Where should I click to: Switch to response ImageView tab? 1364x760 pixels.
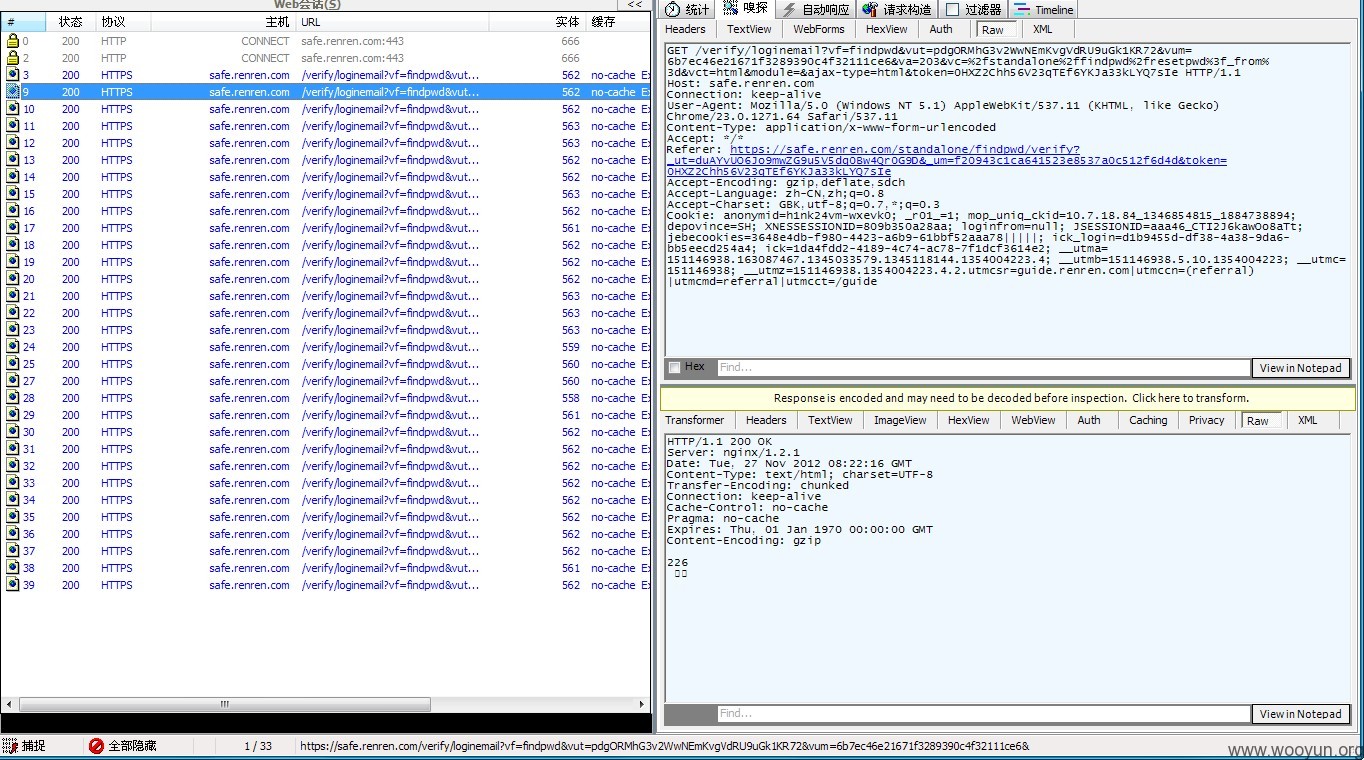pos(900,421)
